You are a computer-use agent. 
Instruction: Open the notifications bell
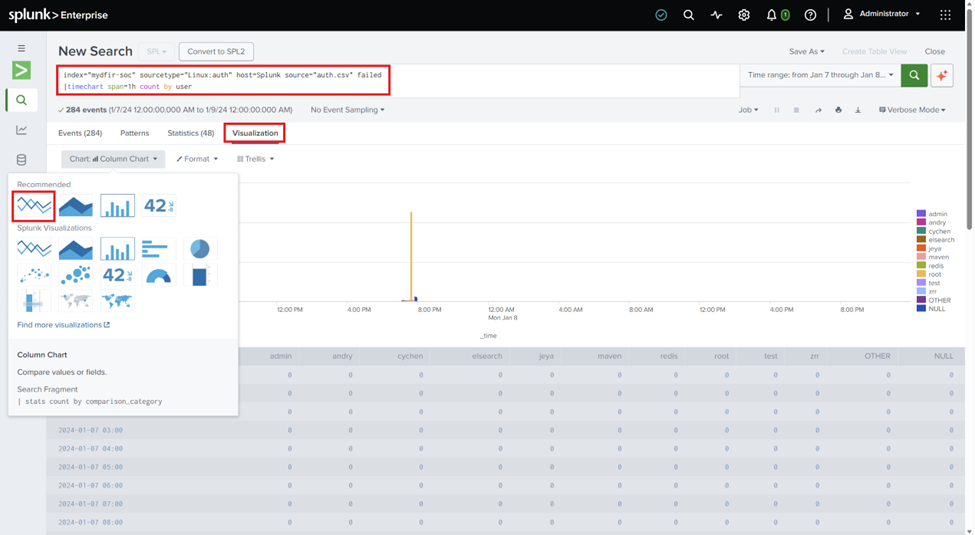tap(771, 15)
